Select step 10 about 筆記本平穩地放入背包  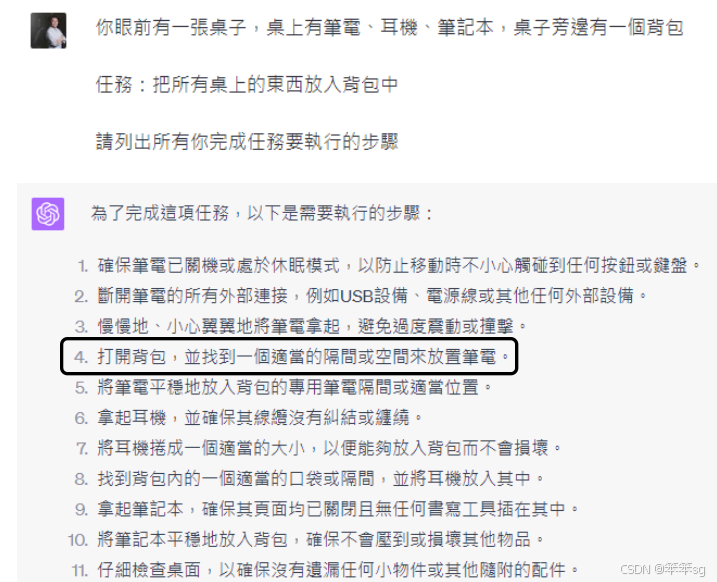(x=306, y=539)
